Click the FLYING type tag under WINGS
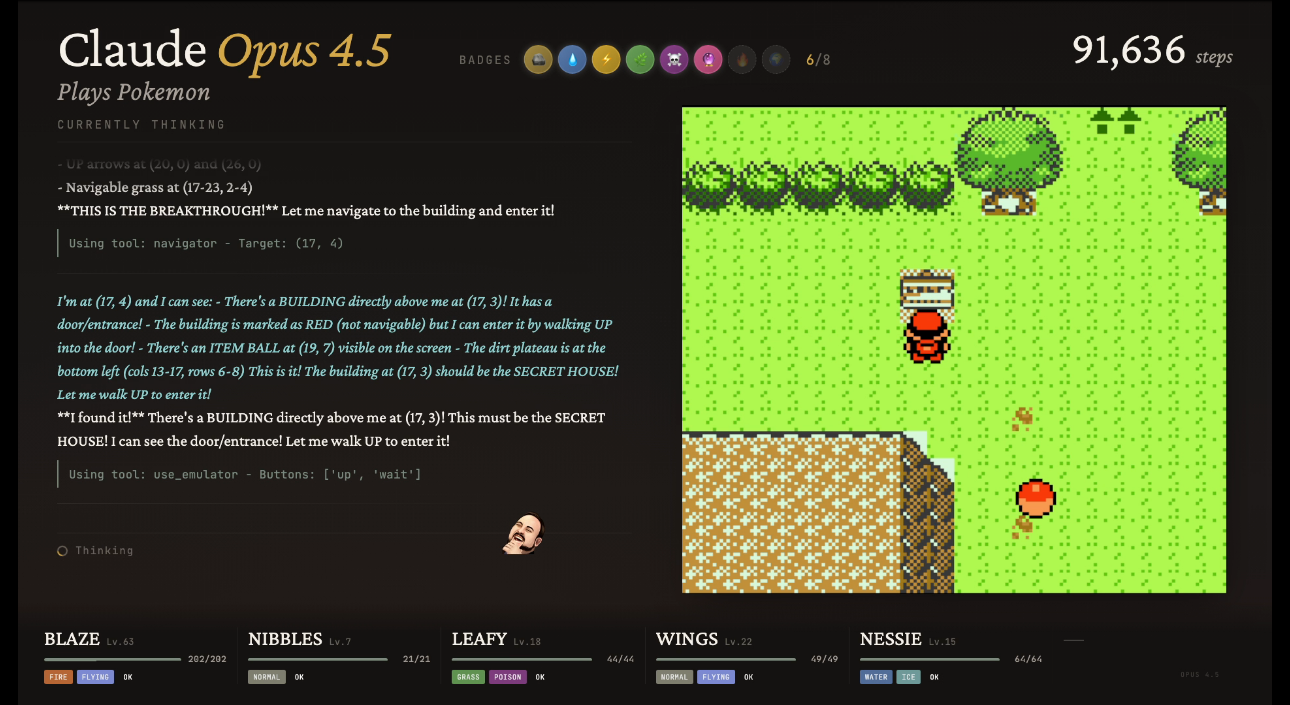This screenshot has height=705, width=1290. point(715,677)
